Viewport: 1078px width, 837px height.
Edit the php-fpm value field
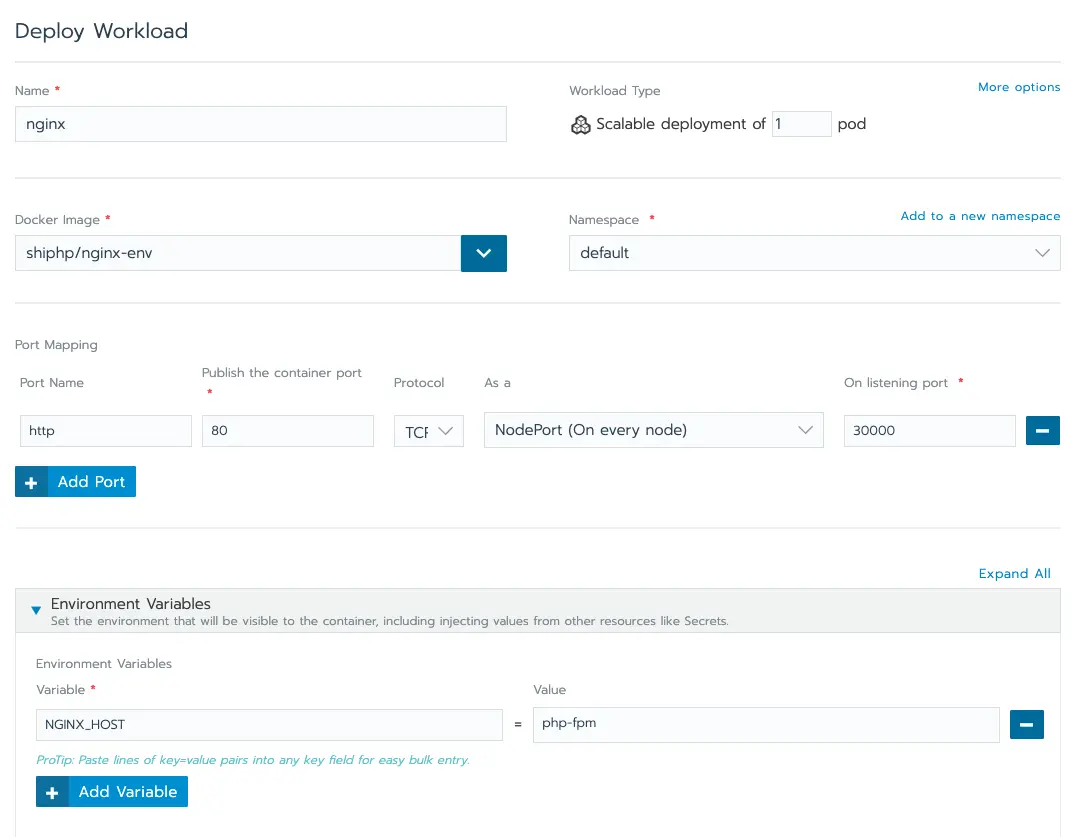[x=765, y=725]
